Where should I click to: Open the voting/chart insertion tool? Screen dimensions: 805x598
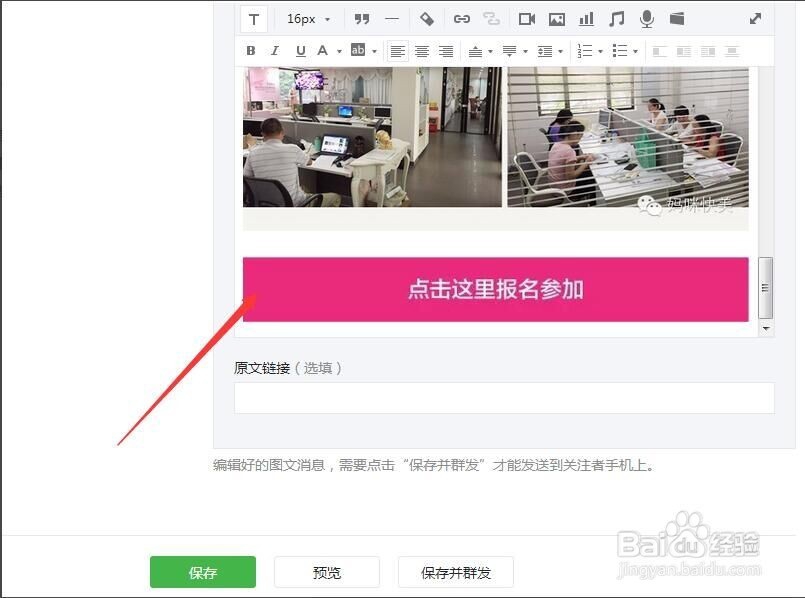(x=586, y=18)
